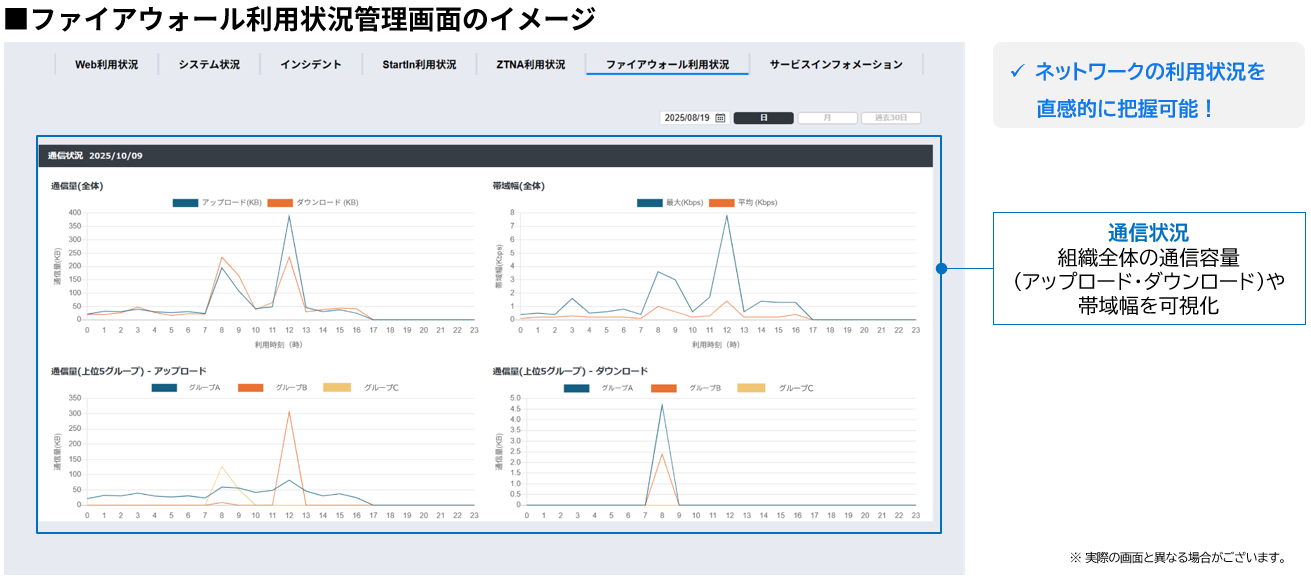Show the 過去30日 period
Viewport: 1311px width, 578px height.
[890, 118]
